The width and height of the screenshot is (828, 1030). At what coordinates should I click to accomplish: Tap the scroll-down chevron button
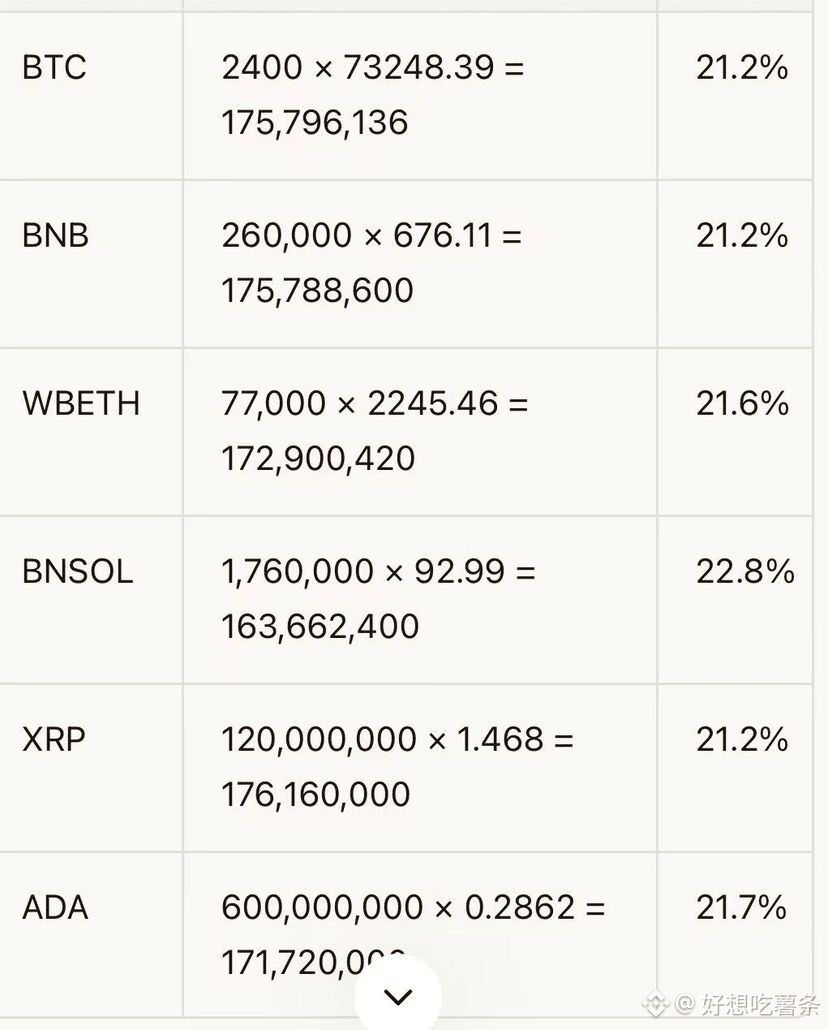coord(398,996)
